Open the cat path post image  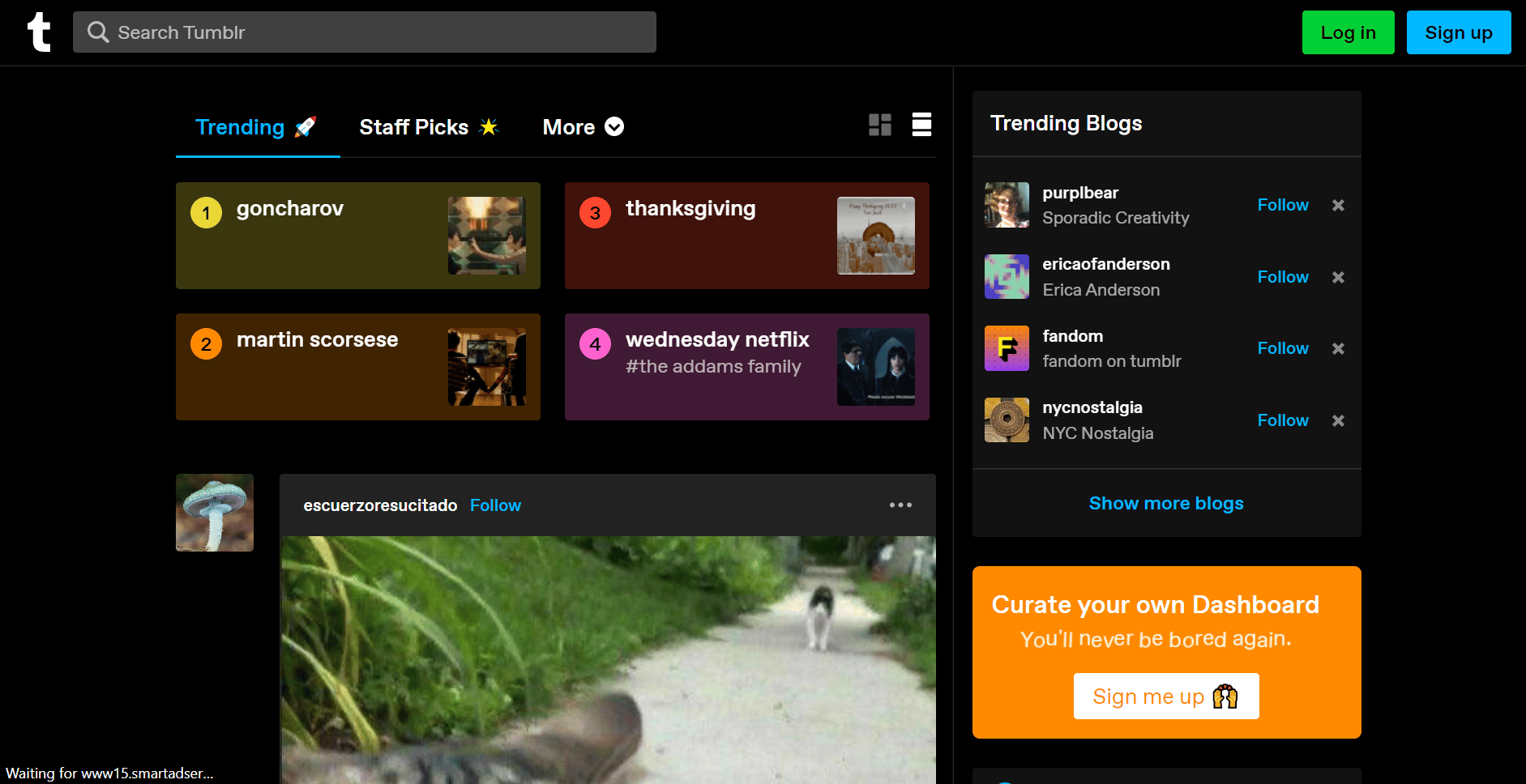608,659
